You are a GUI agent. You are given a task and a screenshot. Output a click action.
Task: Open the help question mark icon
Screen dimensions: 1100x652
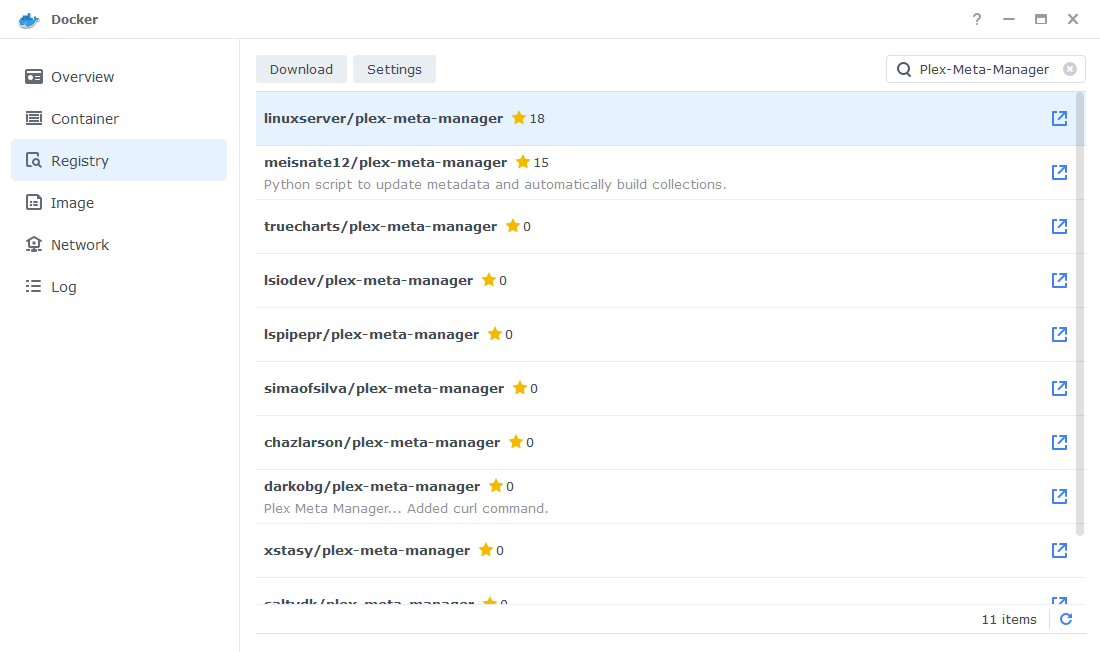click(x=977, y=19)
